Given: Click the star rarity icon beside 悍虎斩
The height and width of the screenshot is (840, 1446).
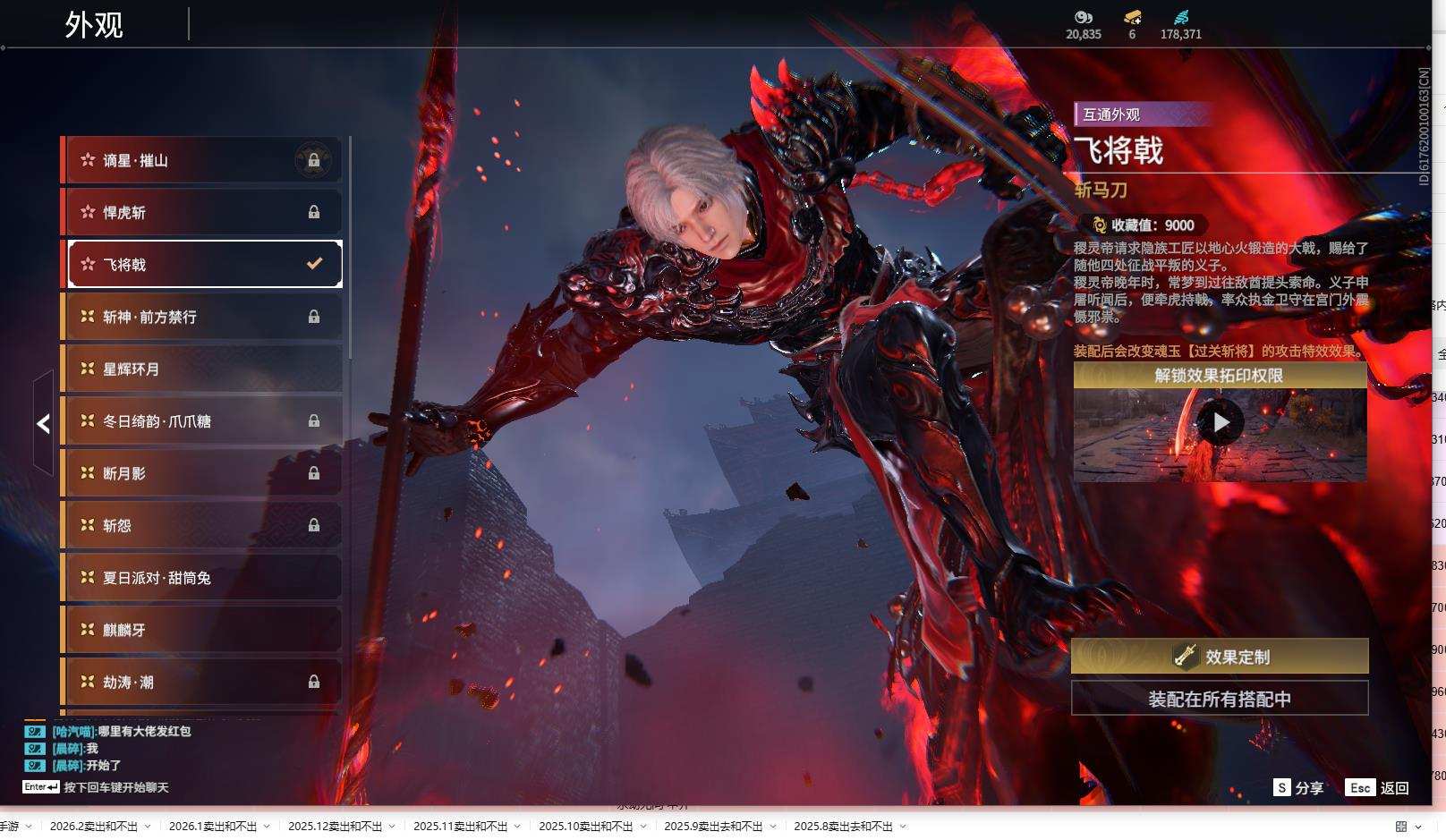Looking at the screenshot, I should [88, 212].
